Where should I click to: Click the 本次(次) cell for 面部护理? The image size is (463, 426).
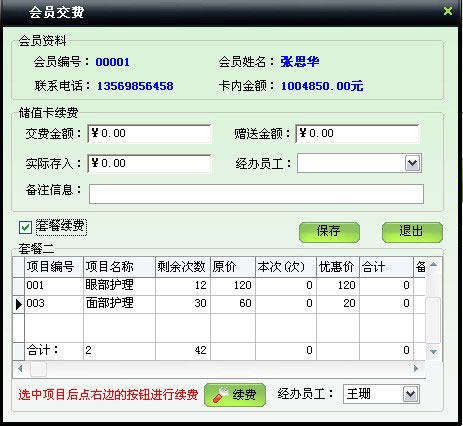[286, 304]
